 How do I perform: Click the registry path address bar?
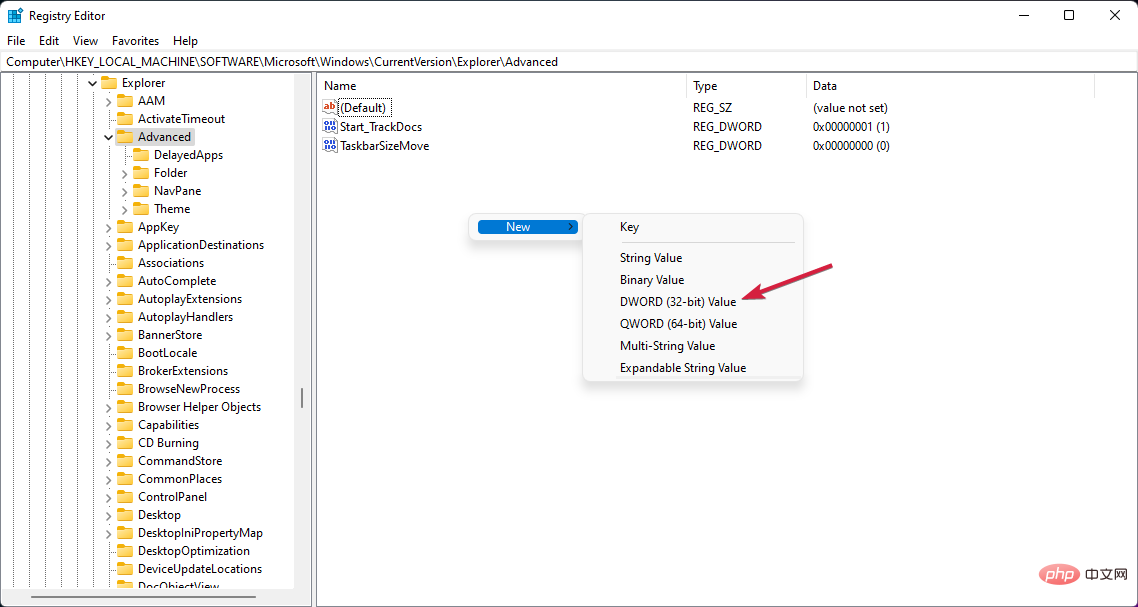pos(568,62)
